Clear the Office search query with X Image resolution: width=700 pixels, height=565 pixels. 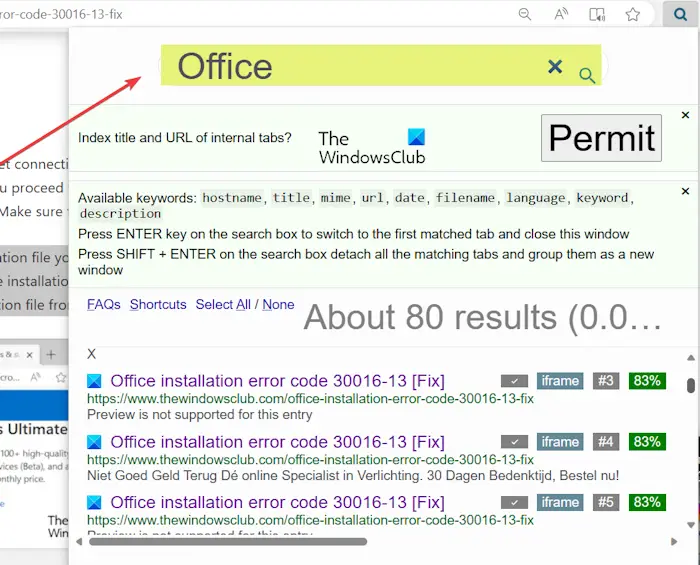(555, 66)
